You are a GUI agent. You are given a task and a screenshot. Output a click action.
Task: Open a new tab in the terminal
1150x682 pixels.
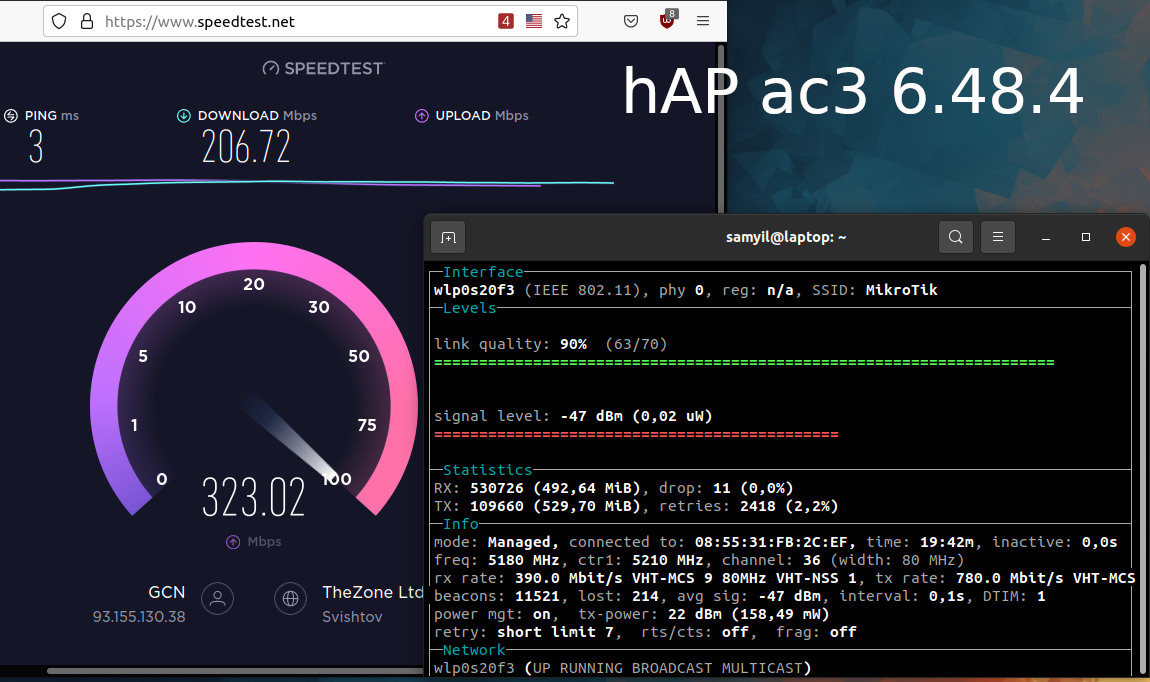448,237
